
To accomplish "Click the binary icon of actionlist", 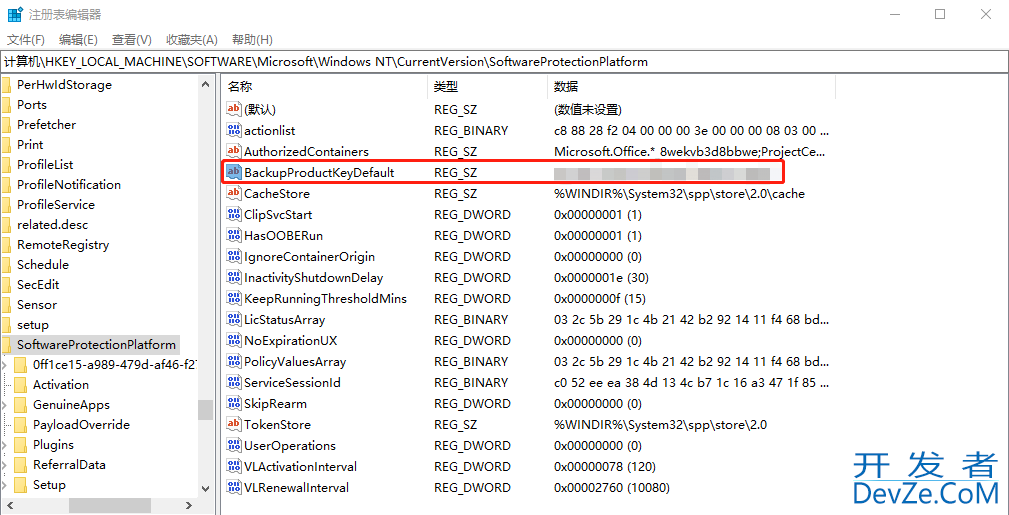I will [234, 131].
